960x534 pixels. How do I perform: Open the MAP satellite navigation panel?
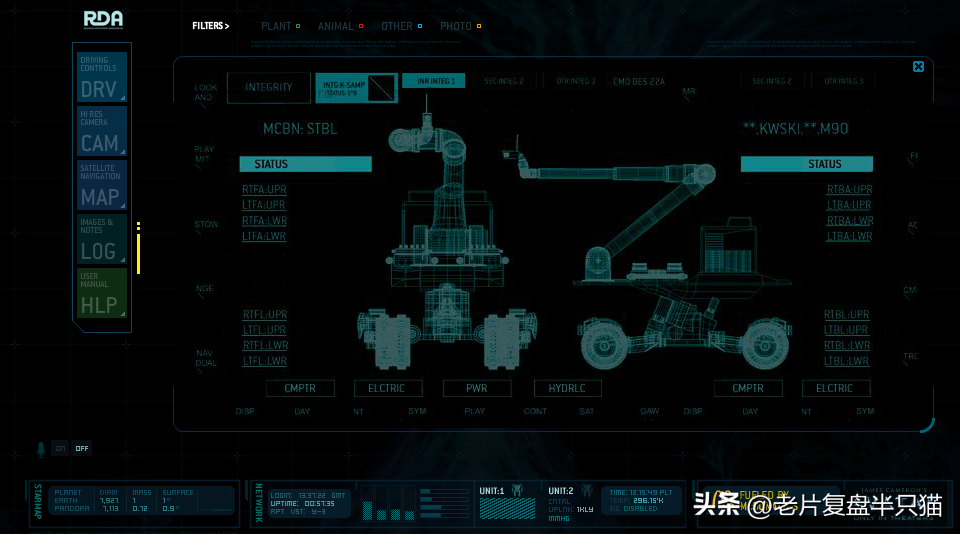click(x=102, y=187)
